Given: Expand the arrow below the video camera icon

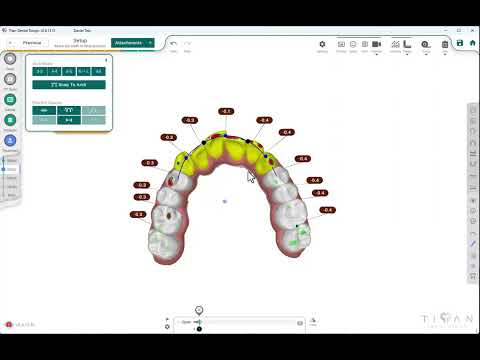Looking at the screenshot, I should click(x=376, y=54).
